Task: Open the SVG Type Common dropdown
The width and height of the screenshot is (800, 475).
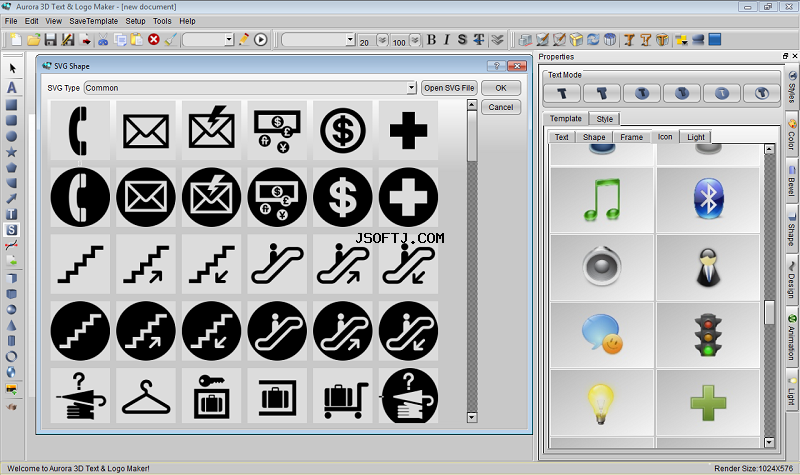Action: click(x=411, y=88)
